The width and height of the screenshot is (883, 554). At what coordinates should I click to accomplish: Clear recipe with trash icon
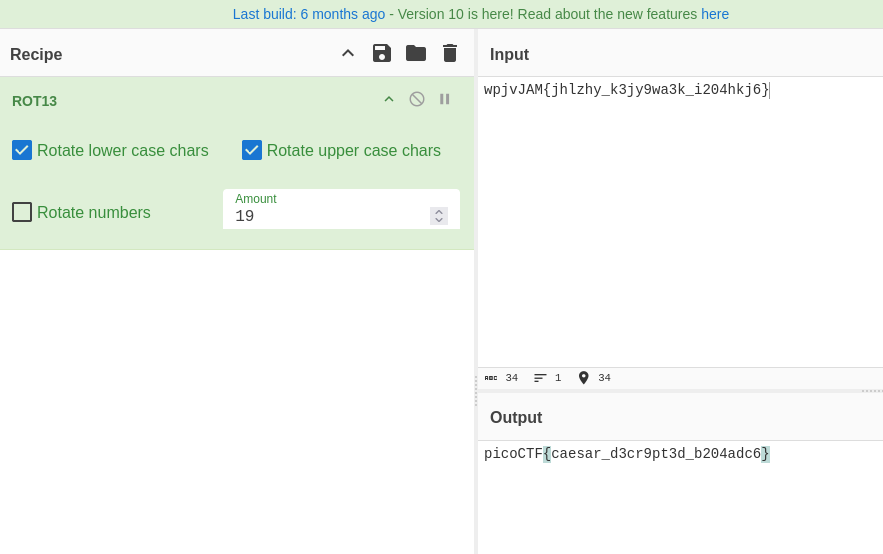pos(450,53)
